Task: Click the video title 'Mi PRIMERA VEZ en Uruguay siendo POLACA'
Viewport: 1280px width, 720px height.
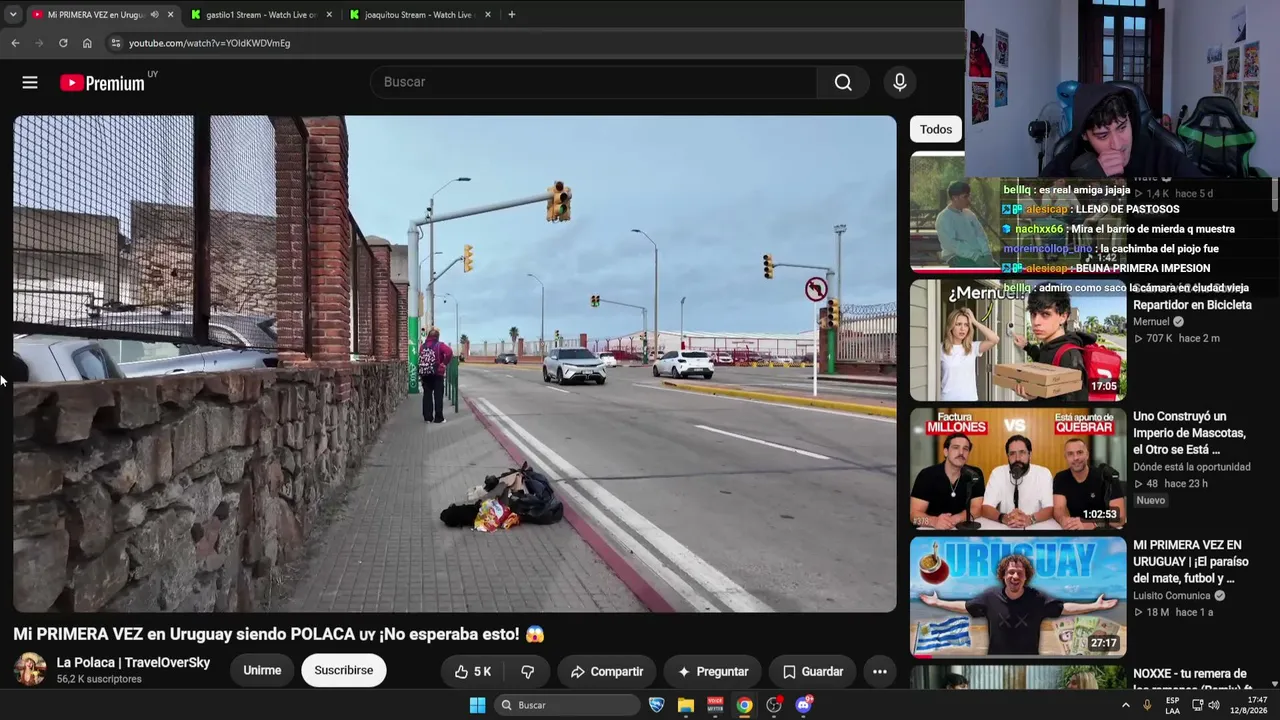Action: tap(279, 634)
